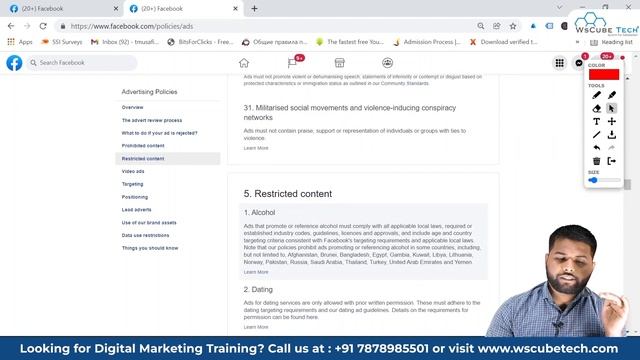Open Gmail Inbox bookmark
Screen dimensions: 640x360
(x=125, y=42)
